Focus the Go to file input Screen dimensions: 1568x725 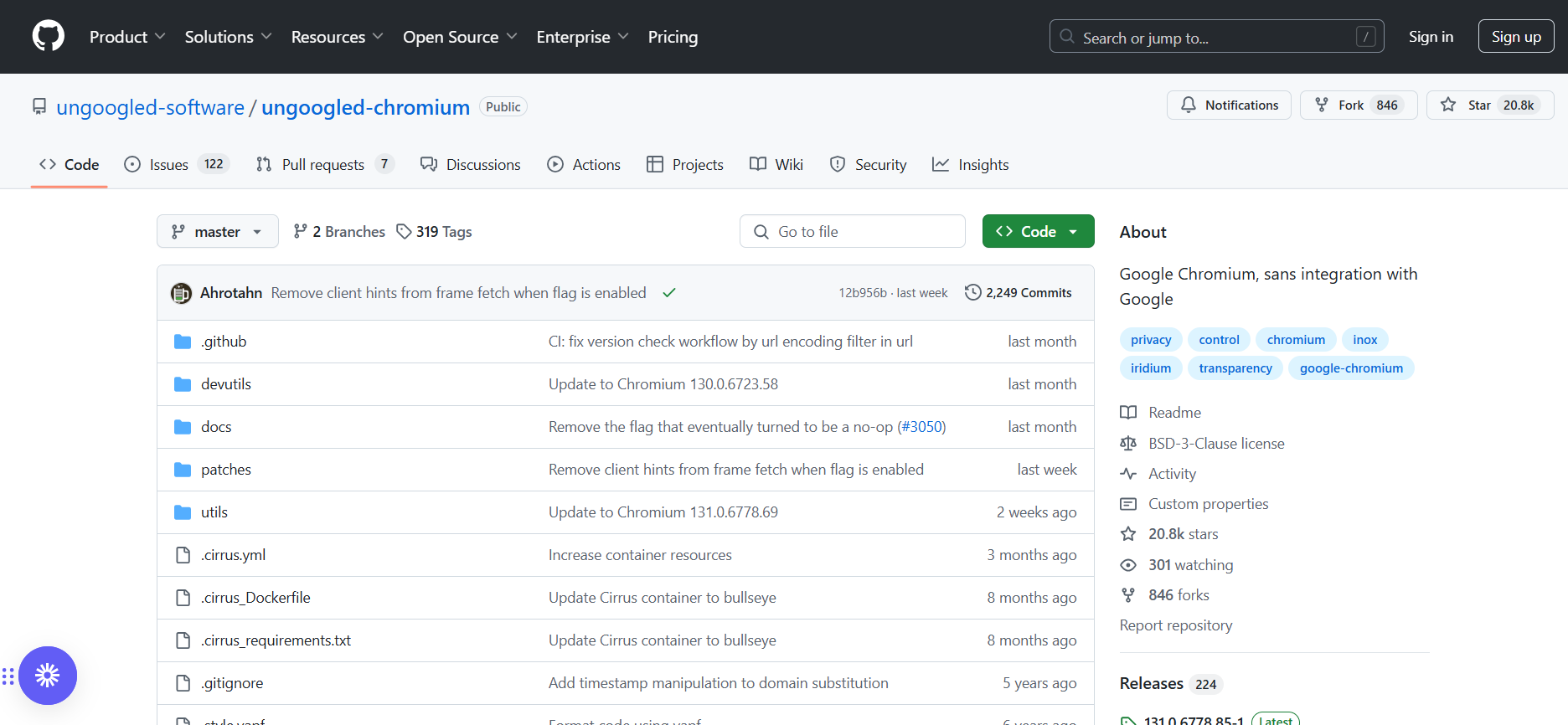coord(853,231)
